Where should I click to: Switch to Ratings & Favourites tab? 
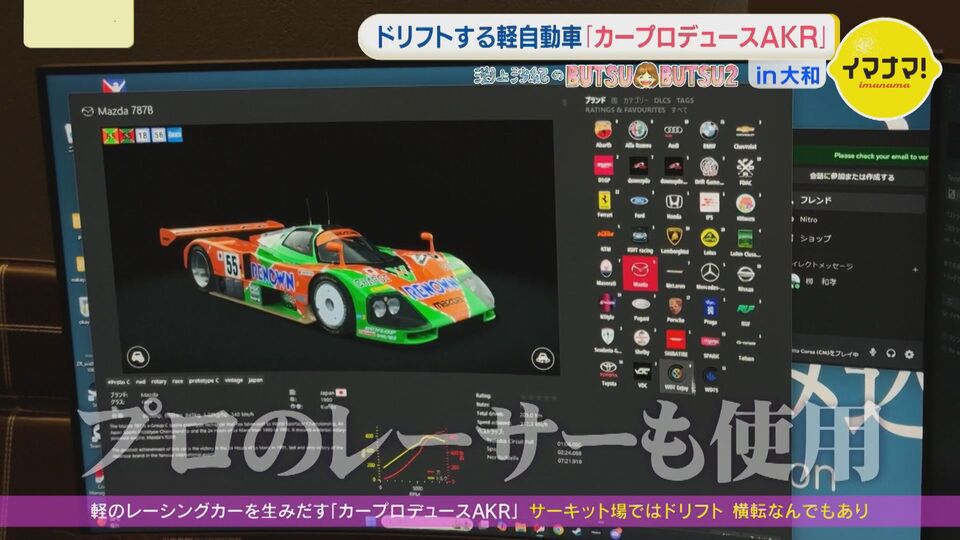coord(625,110)
